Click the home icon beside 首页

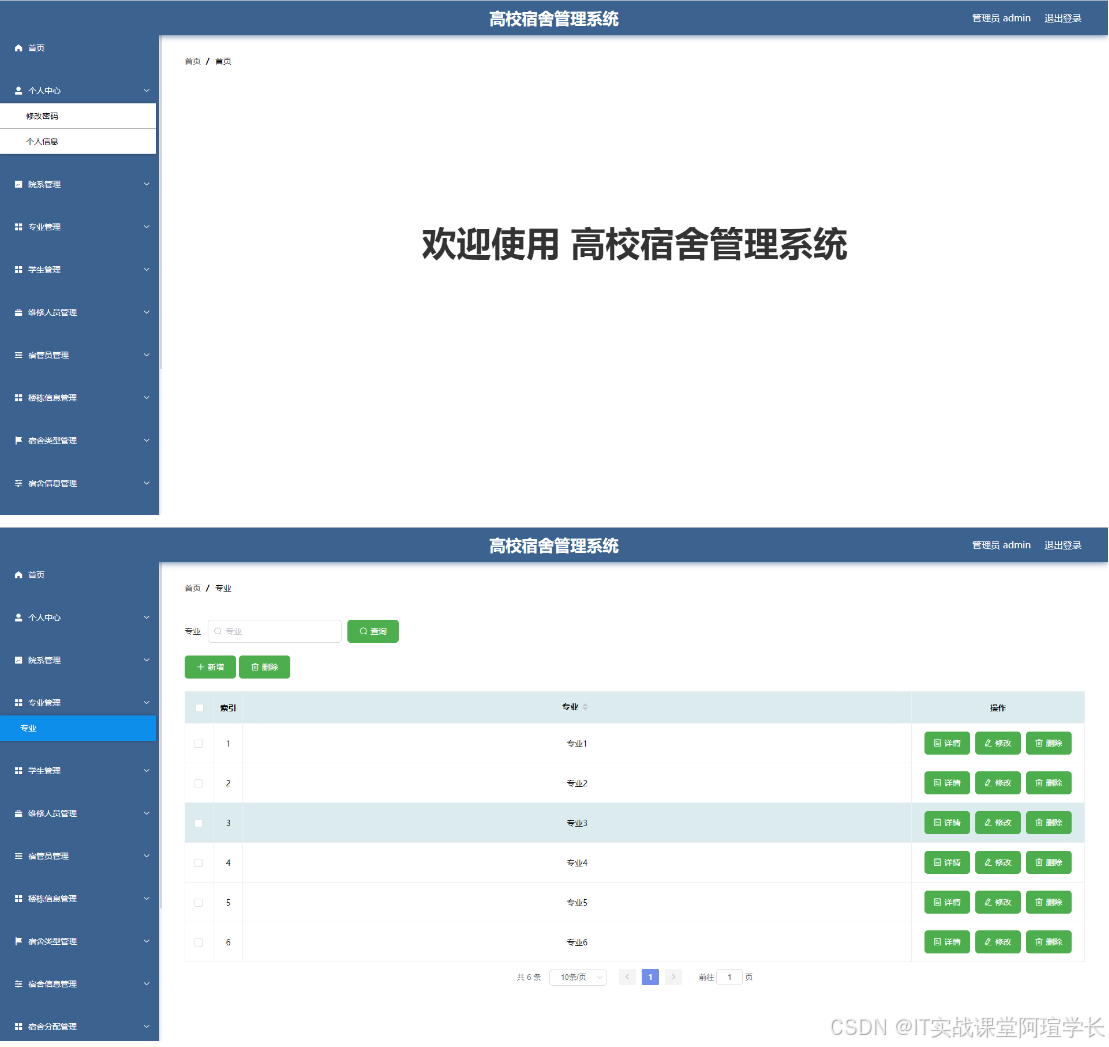pyautogui.click(x=17, y=47)
